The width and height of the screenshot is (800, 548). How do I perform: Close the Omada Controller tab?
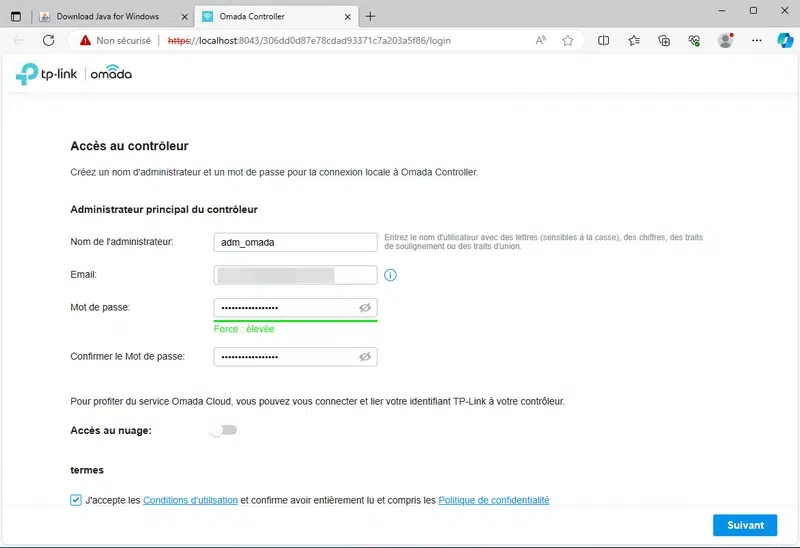tap(347, 17)
